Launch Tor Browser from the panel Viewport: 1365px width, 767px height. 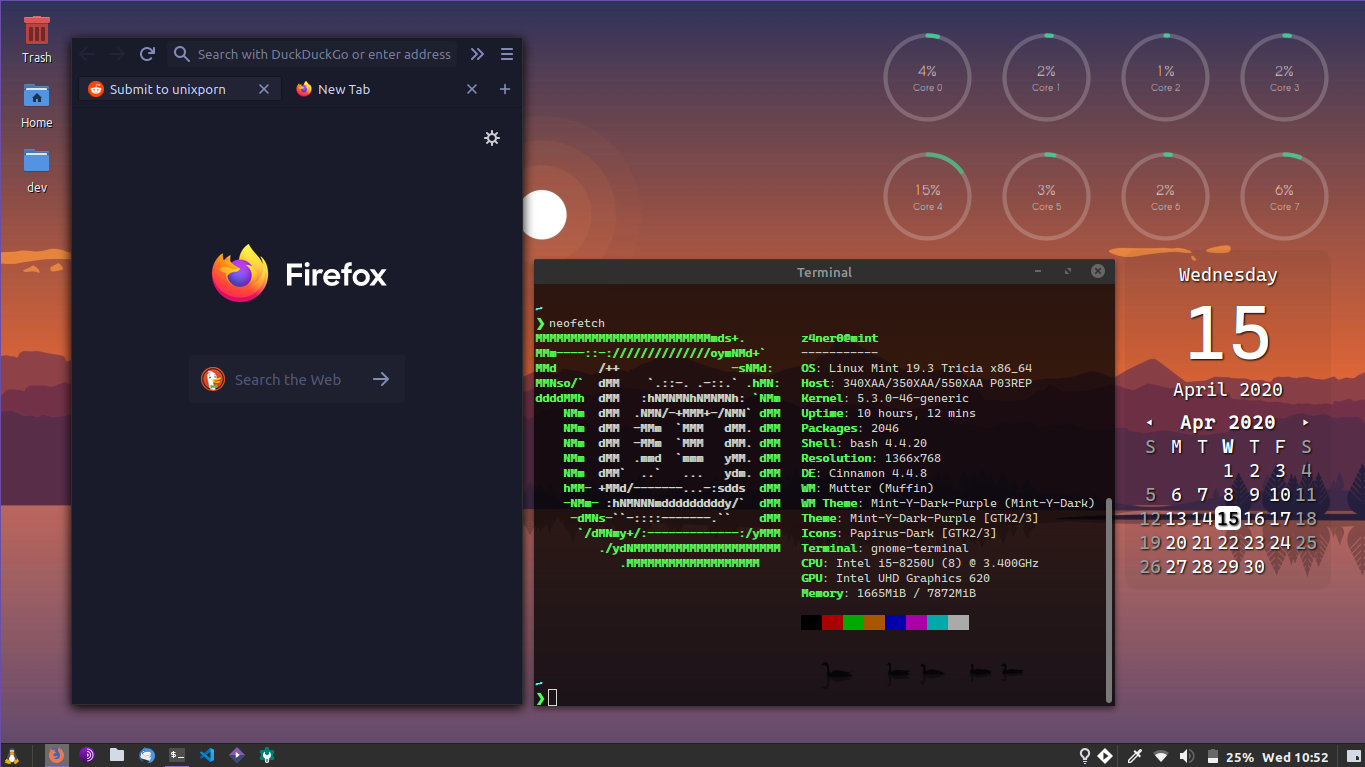pos(87,755)
